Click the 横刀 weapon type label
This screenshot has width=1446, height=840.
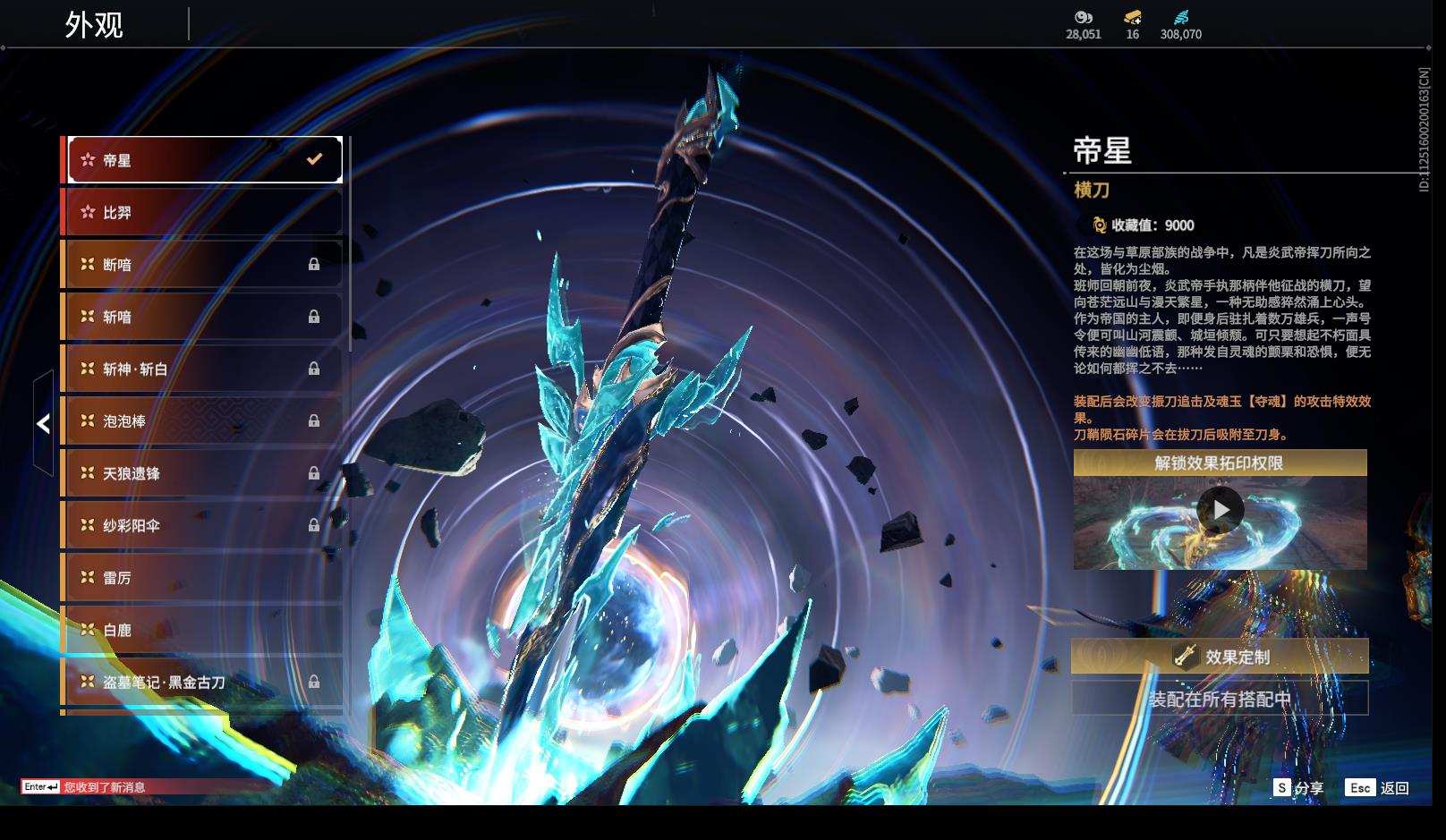coord(1092,190)
